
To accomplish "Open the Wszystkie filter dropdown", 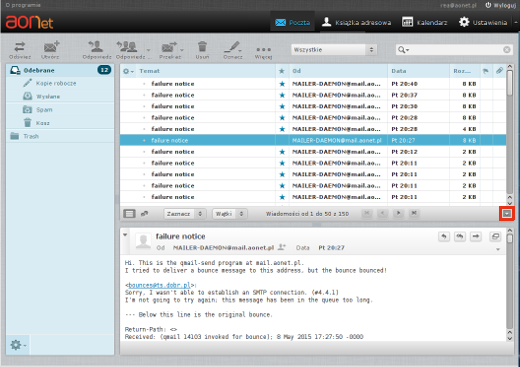I will click(x=334, y=50).
